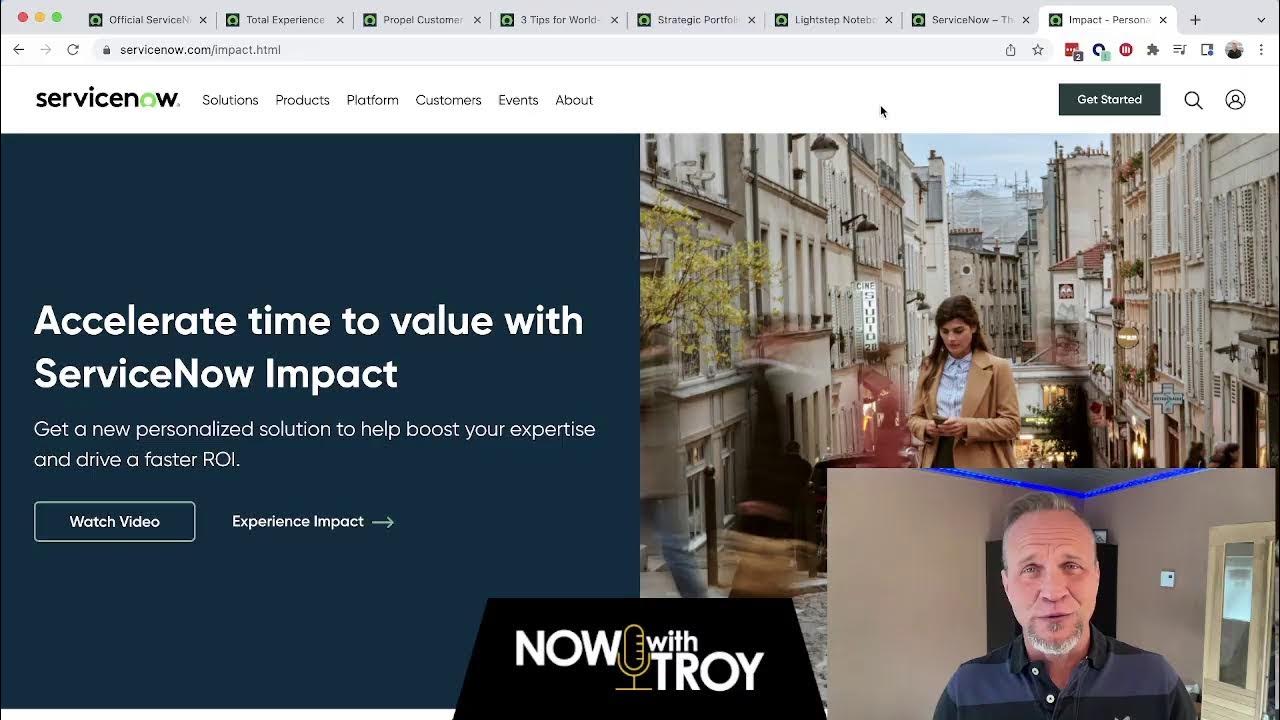Reload the current page
Screen dimensions: 1280x720
tap(73, 49)
